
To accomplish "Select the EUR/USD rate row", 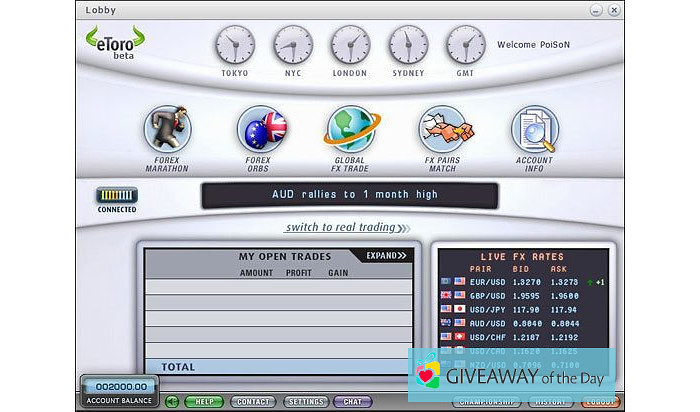I will [520, 282].
